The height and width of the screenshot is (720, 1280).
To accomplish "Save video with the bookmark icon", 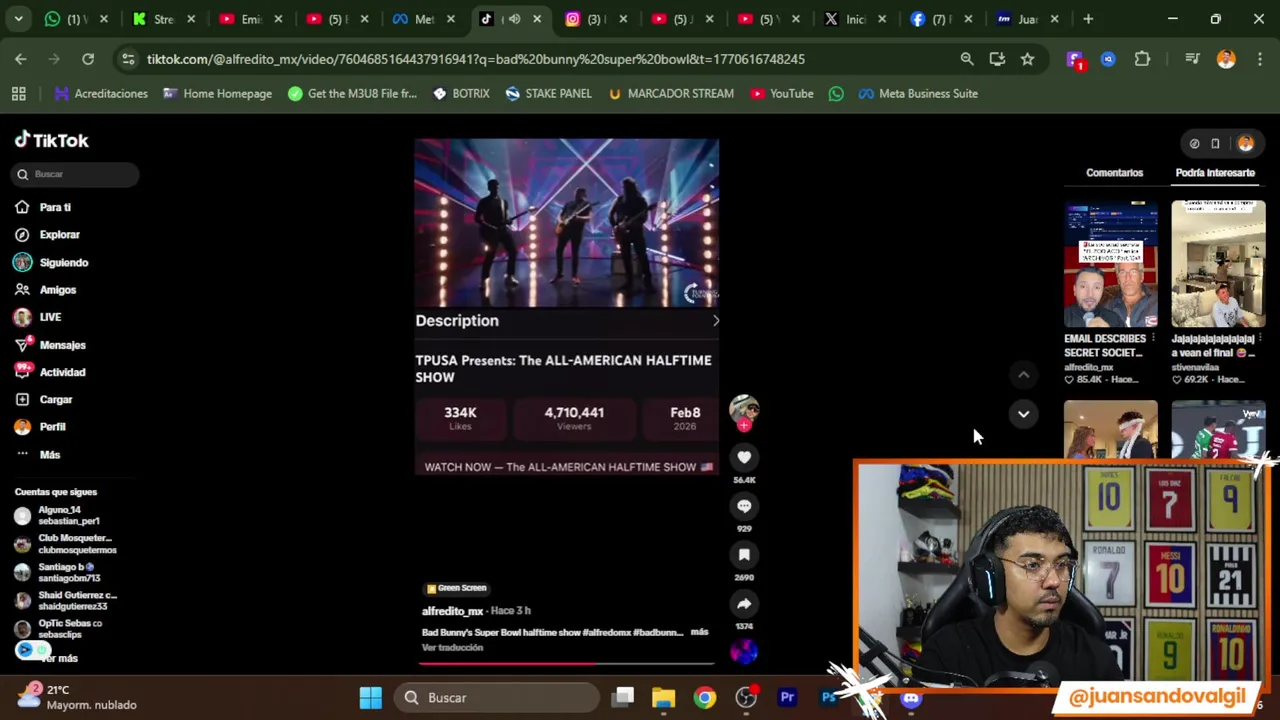I will click(x=744, y=555).
